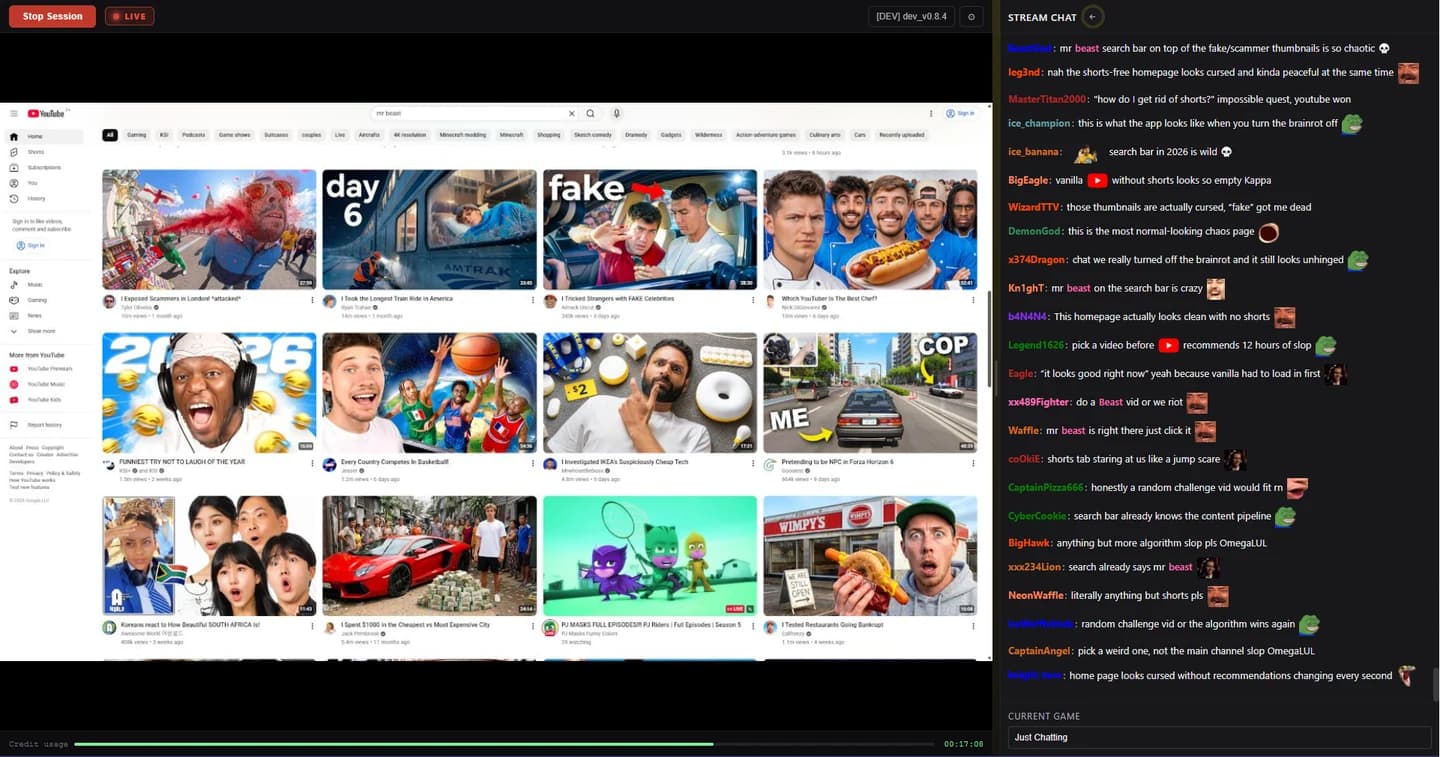Click the stream settings icon beside dev version
Image resolution: width=1440 pixels, height=757 pixels.
coord(971,16)
